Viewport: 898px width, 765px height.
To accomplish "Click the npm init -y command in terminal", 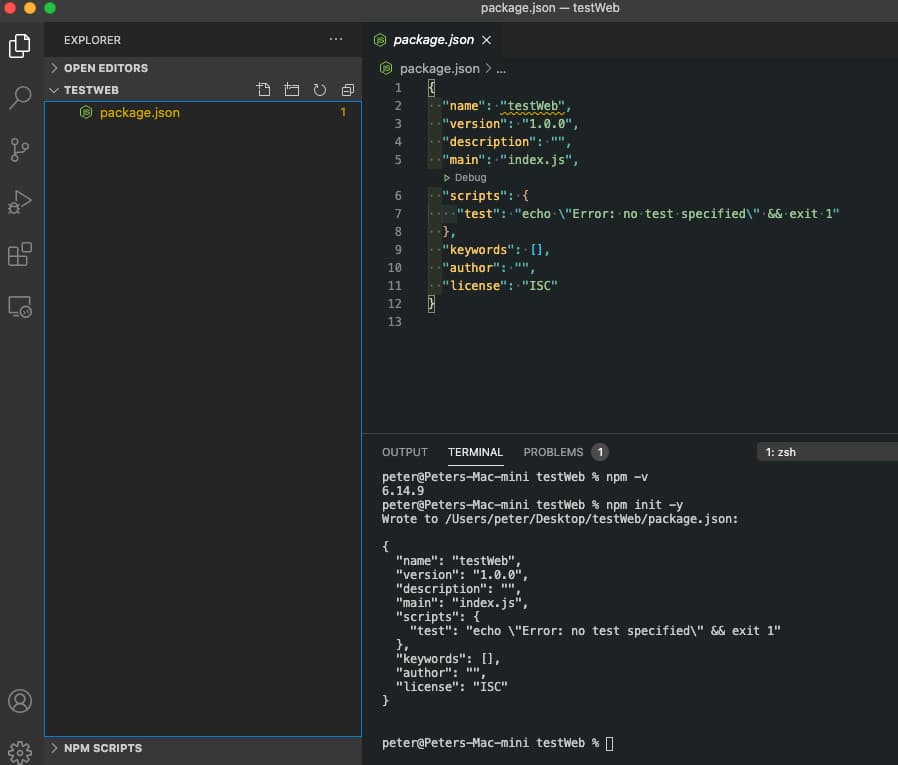I will (x=644, y=505).
